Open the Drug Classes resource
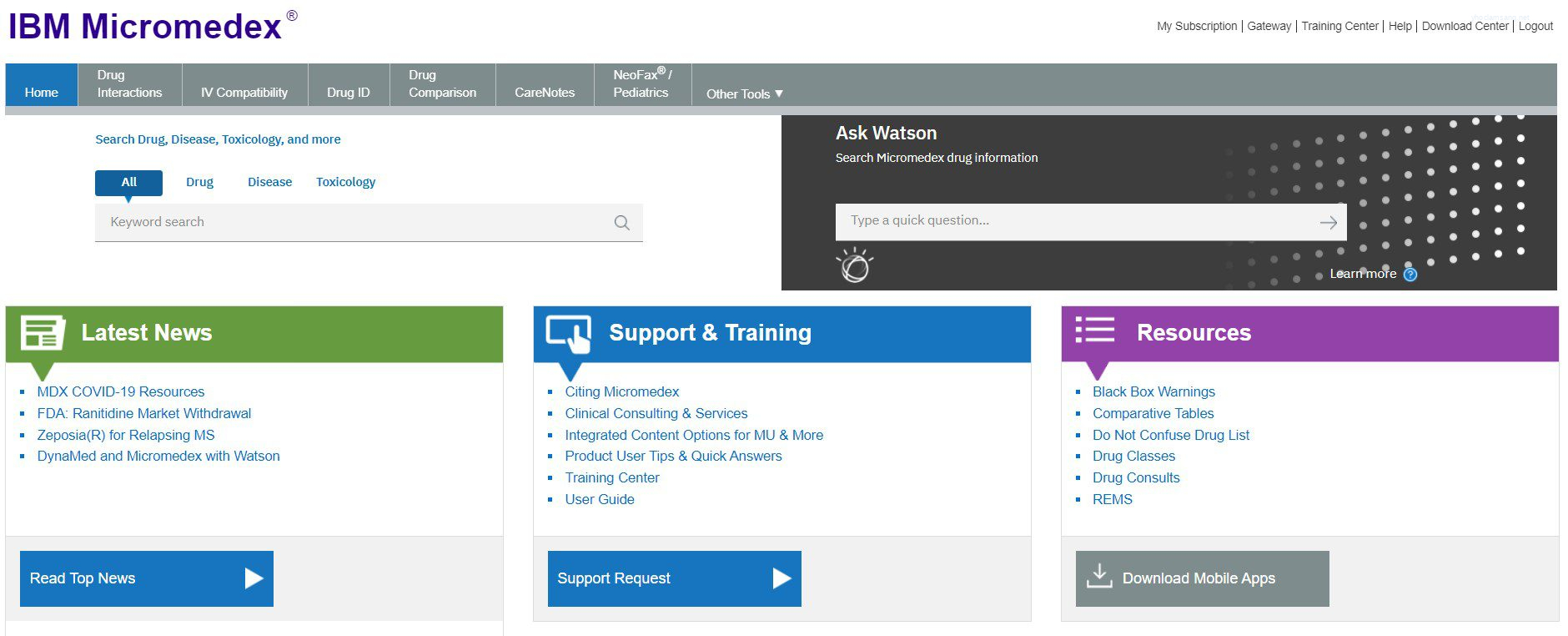The height and width of the screenshot is (636, 1568). click(1133, 456)
